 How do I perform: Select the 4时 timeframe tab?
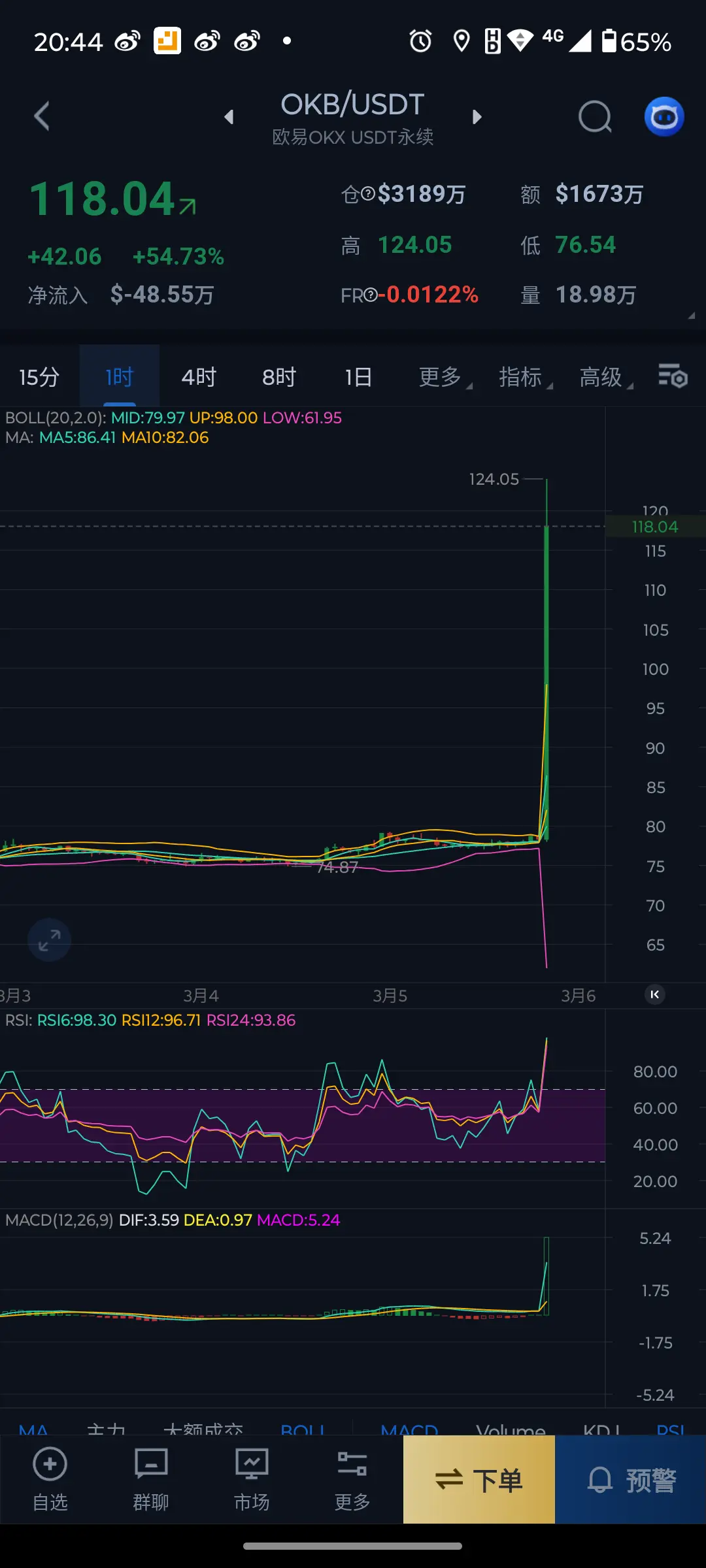click(x=199, y=377)
